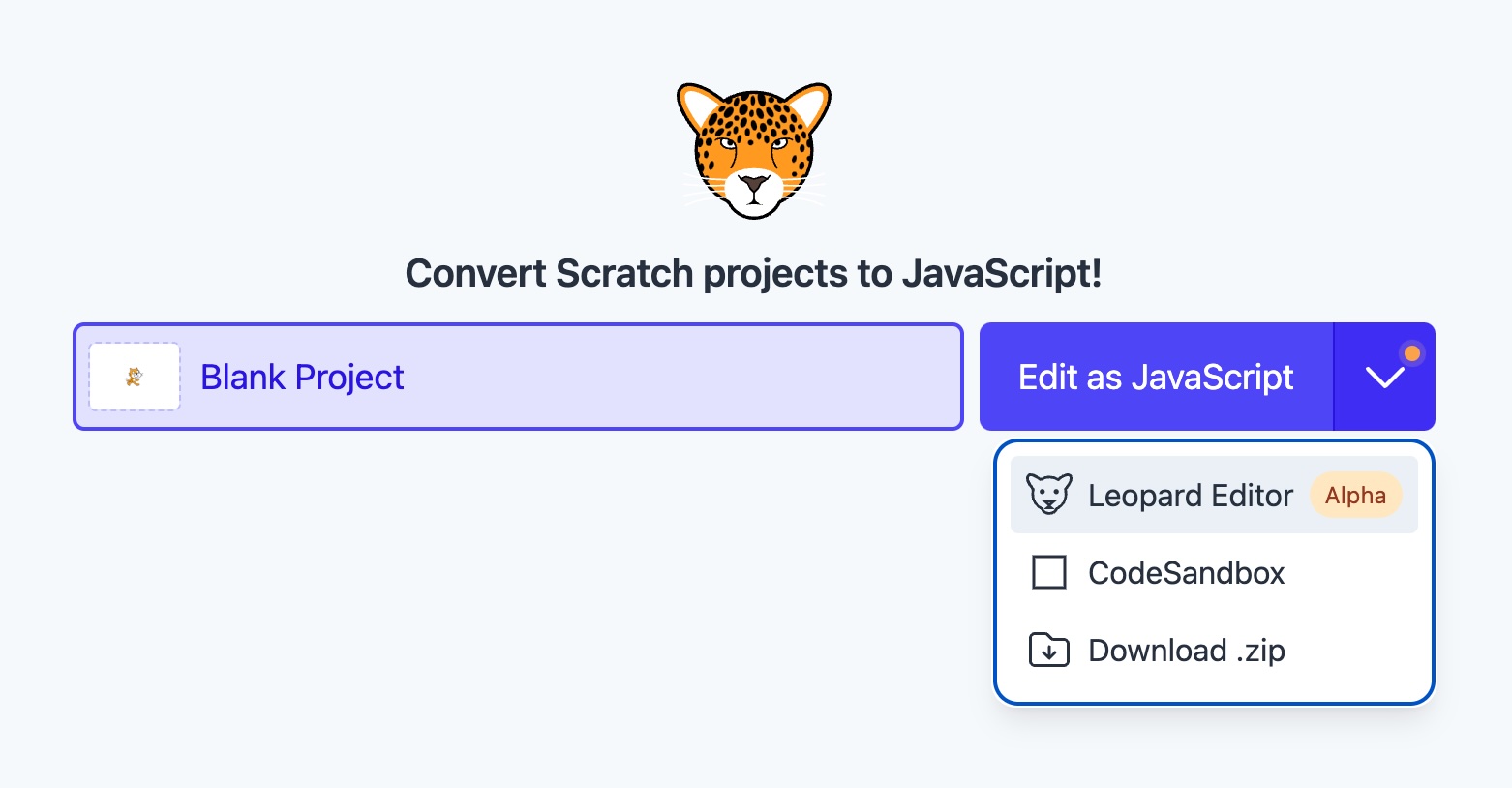Pick the "Download .zip" menu label

[x=1186, y=651]
